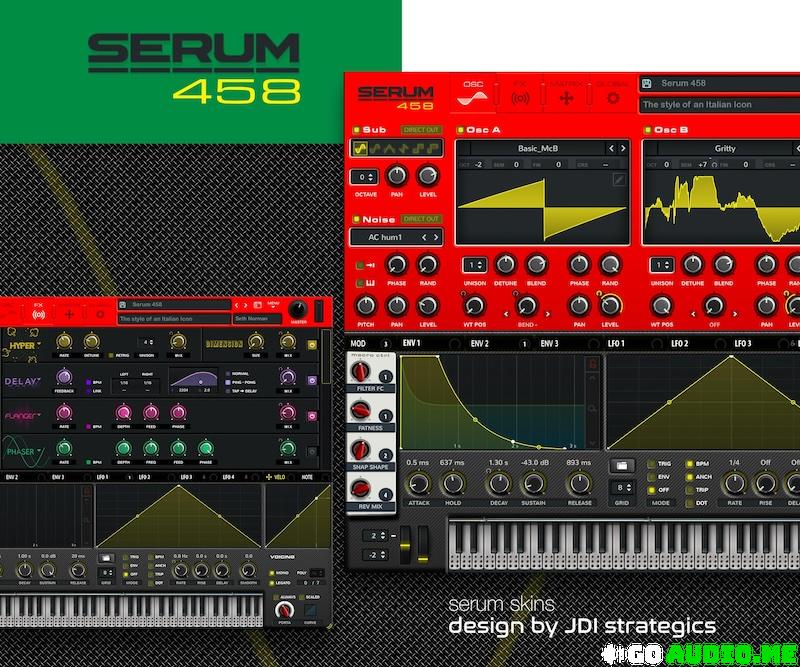The width and height of the screenshot is (800, 667).
Task: Select LFO 3 tab in OSC window
Action: 743,344
